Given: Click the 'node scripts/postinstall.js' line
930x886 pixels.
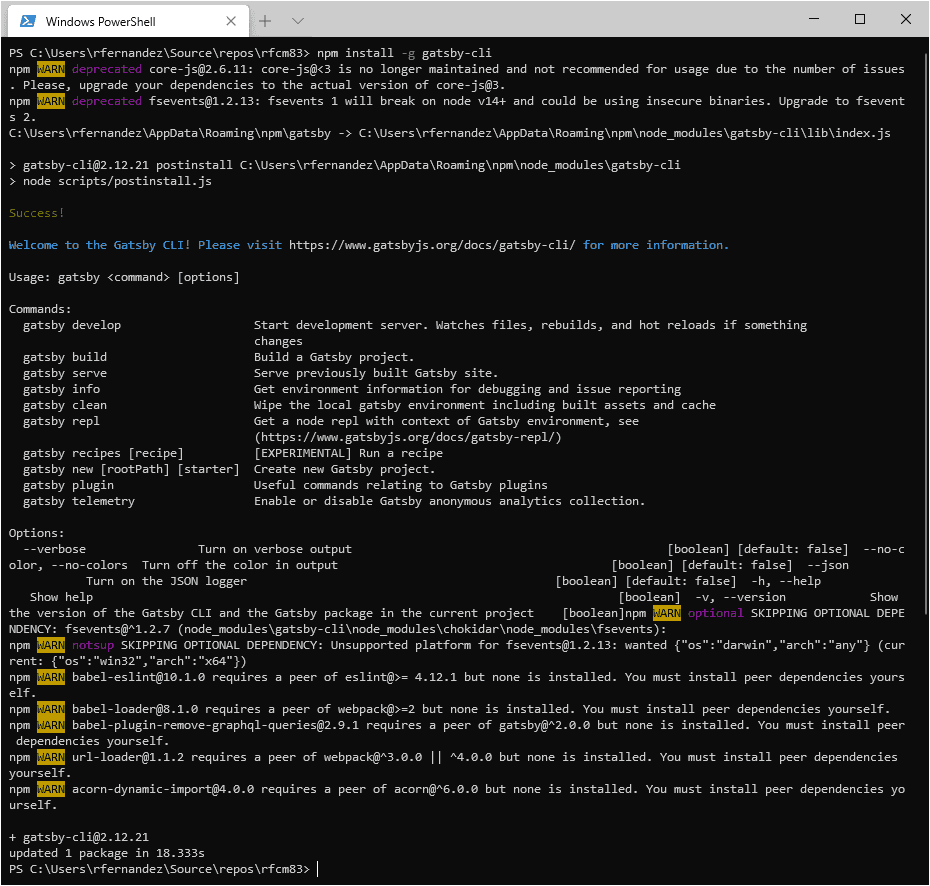Looking at the screenshot, I should pyautogui.click(x=110, y=181).
